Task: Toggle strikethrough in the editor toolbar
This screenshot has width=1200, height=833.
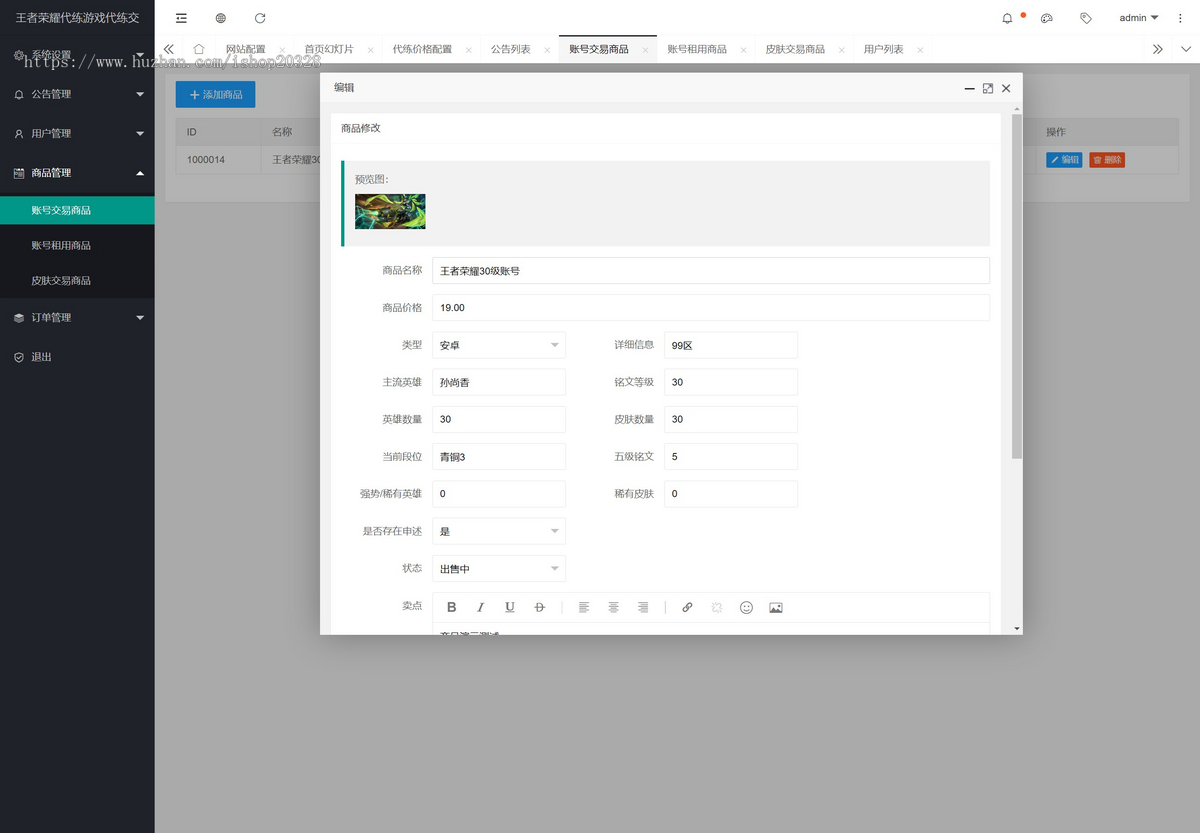Action: point(540,607)
